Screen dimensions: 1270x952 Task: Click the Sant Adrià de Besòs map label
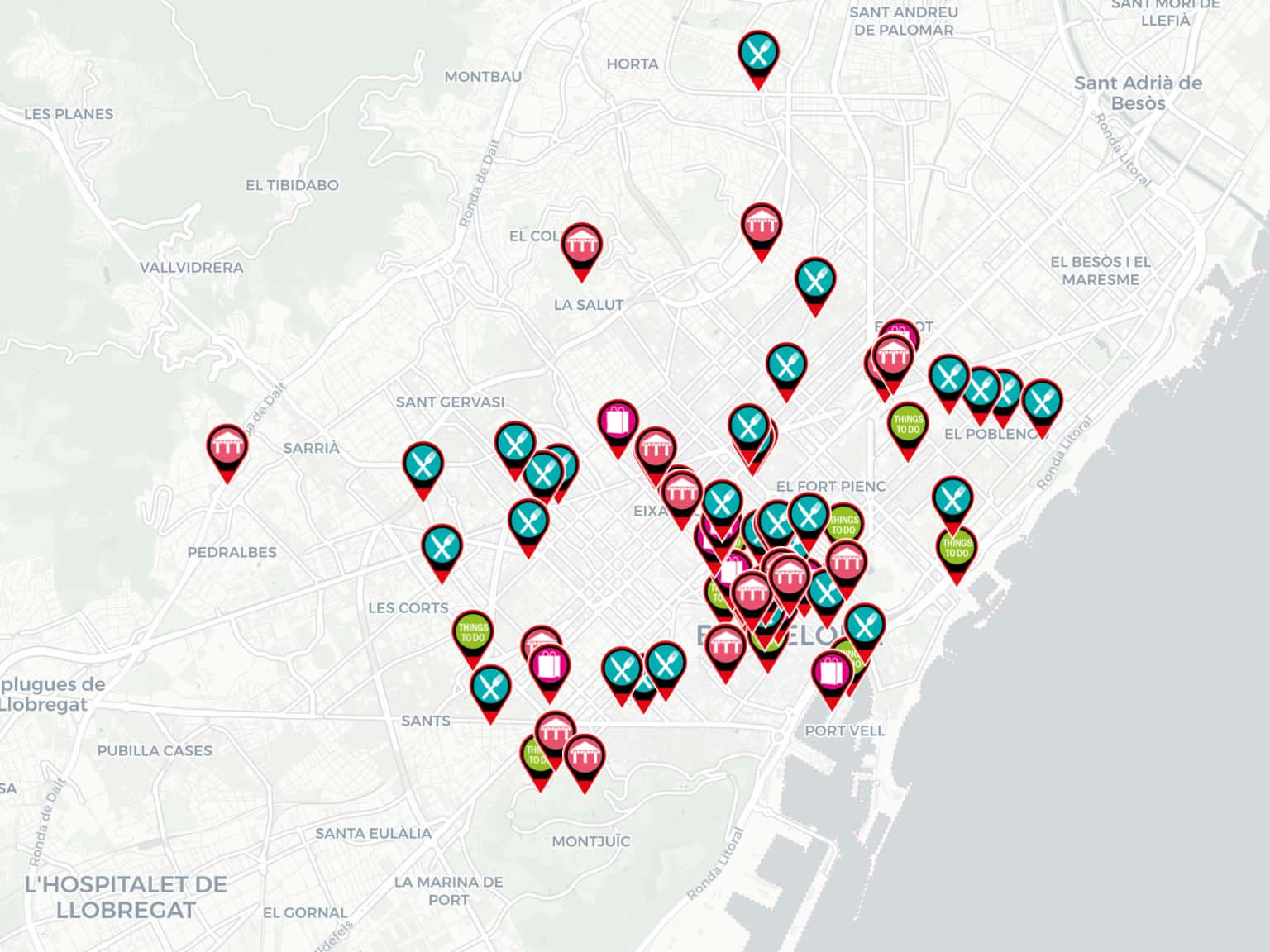pos(1138,93)
